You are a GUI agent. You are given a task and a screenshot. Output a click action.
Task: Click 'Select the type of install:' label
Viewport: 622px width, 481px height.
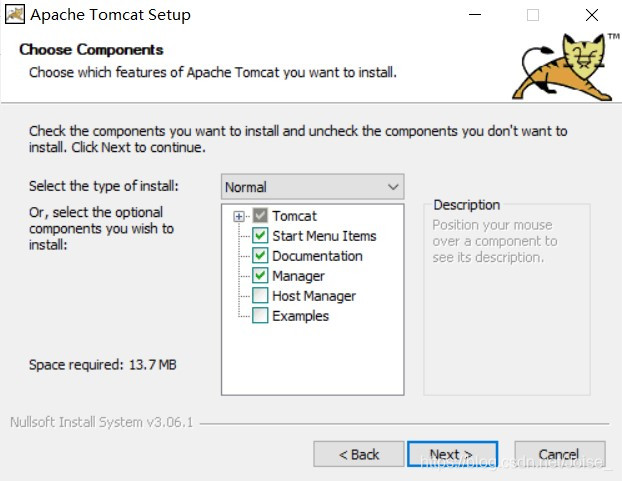click(104, 186)
